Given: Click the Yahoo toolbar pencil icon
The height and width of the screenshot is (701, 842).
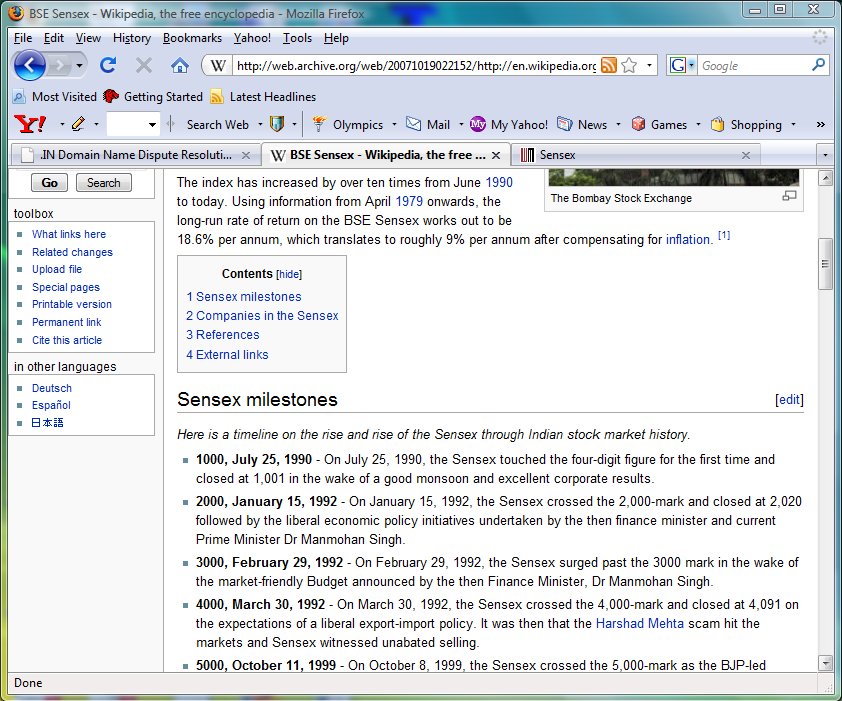Looking at the screenshot, I should coord(78,124).
